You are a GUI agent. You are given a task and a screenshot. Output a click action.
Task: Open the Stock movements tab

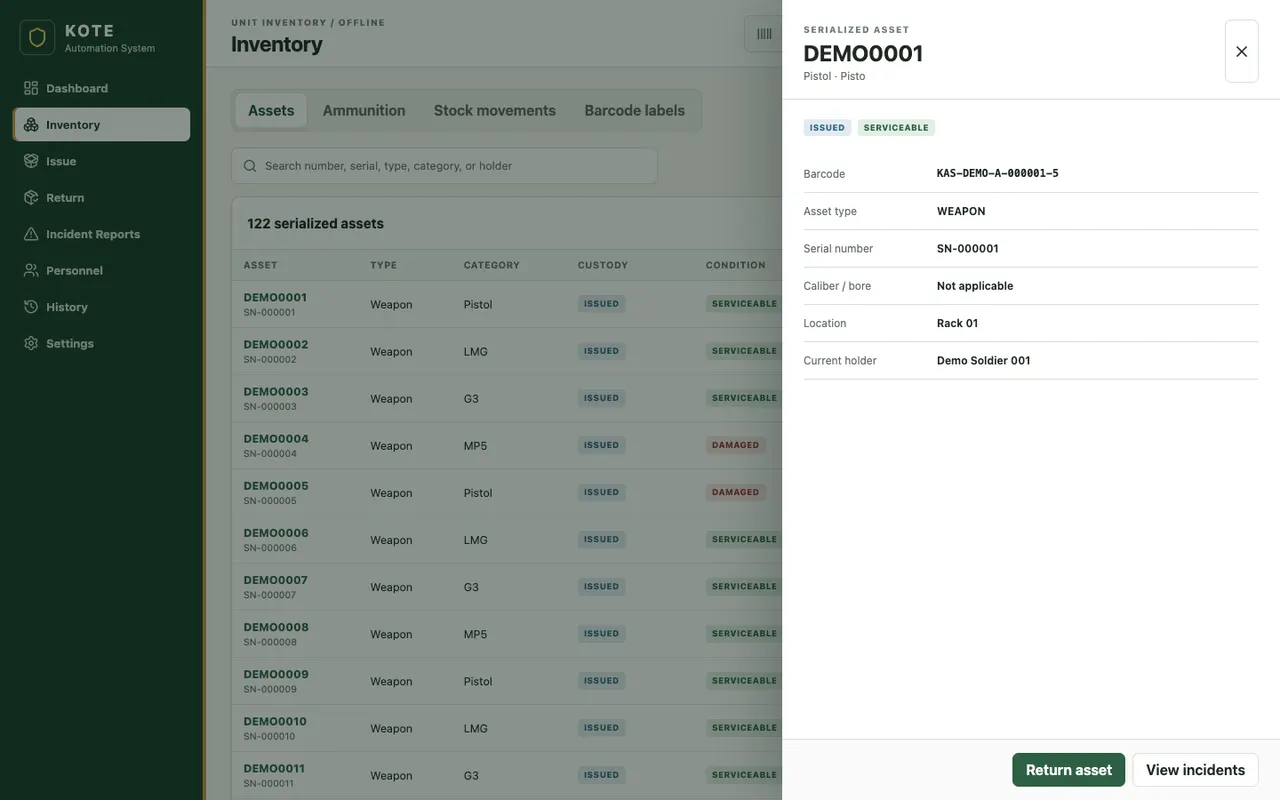(x=495, y=111)
